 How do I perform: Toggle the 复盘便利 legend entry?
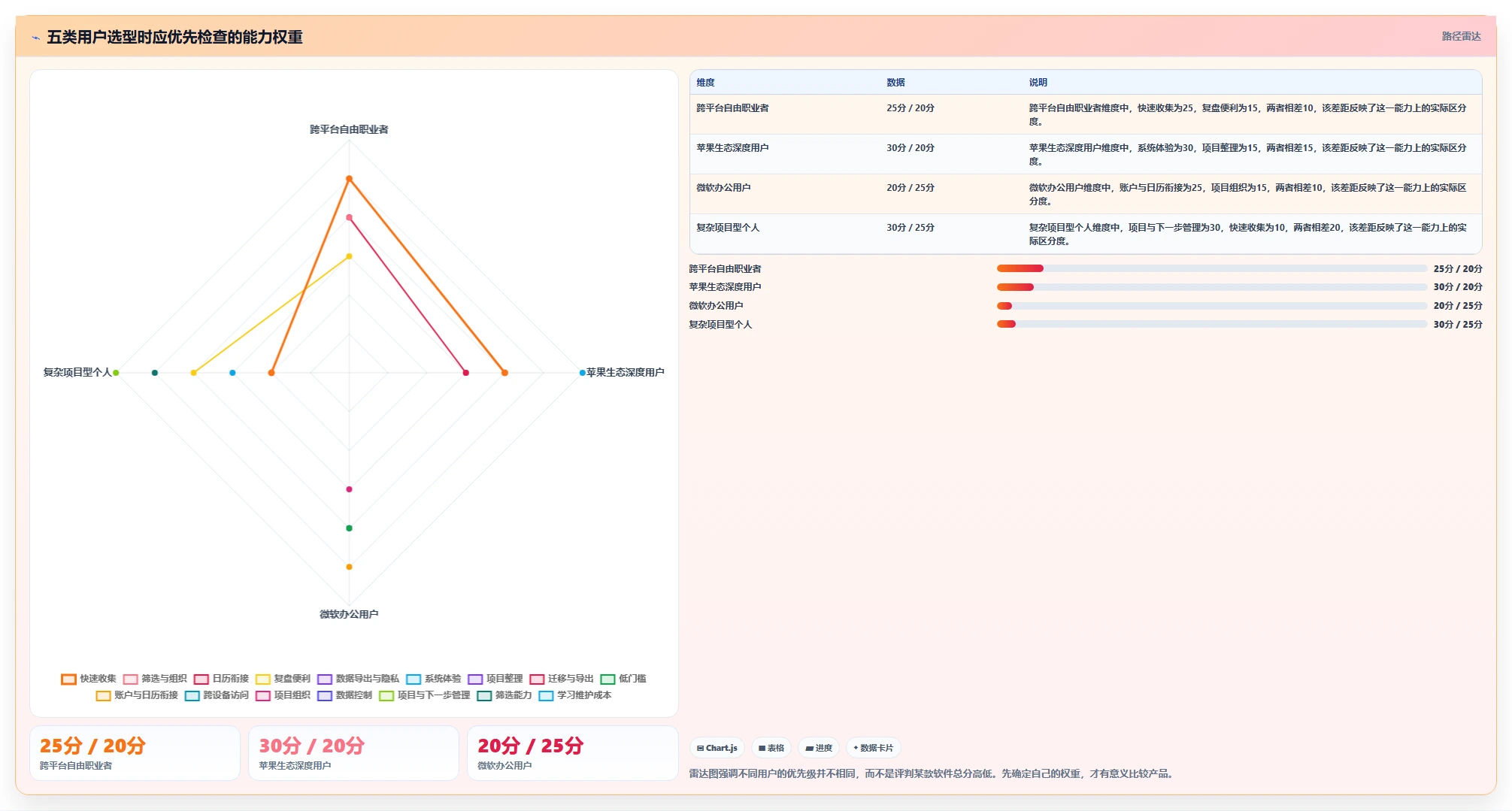coord(283,679)
